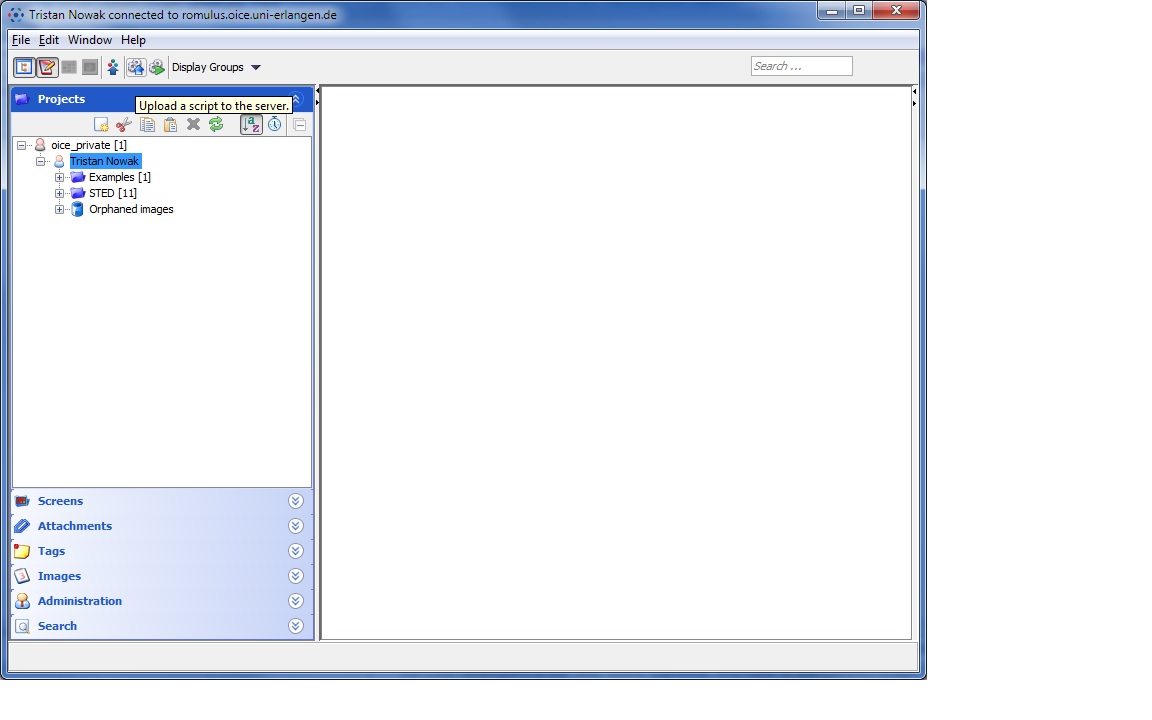The height and width of the screenshot is (720, 1152).
Task: Click the Switch user people icon
Action: pos(113,67)
